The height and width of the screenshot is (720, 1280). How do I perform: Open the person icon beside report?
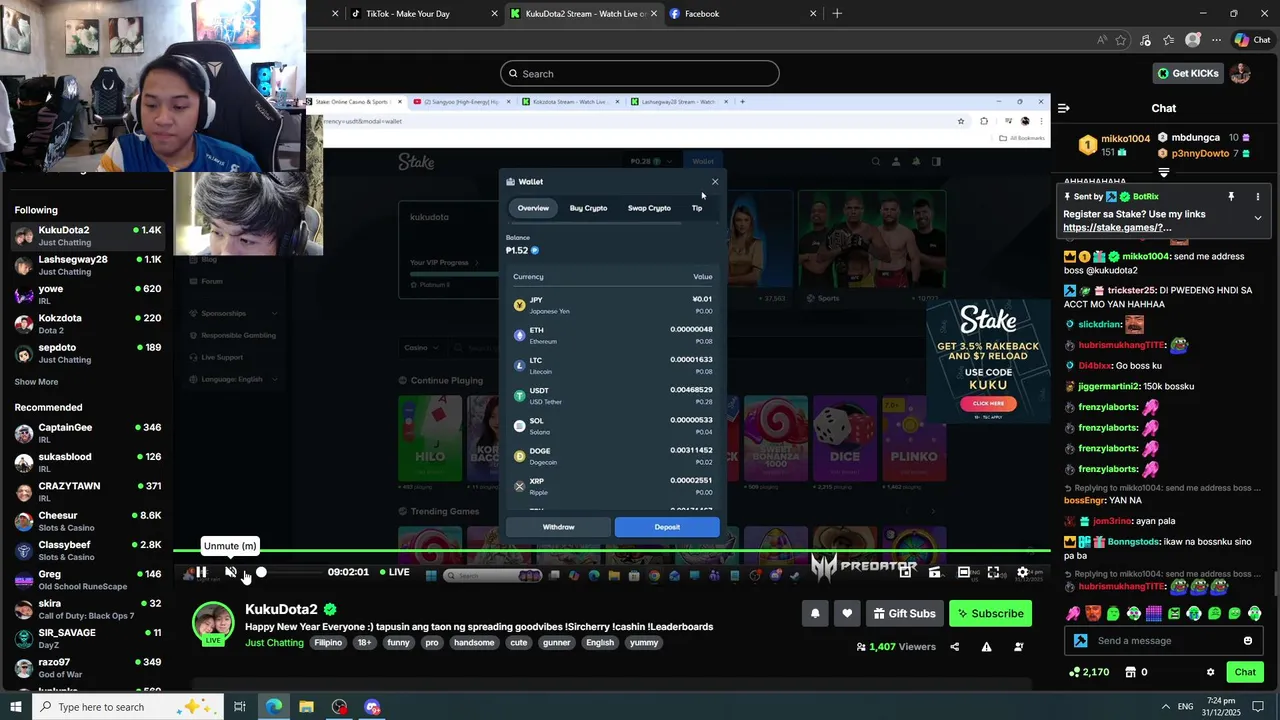[1018, 647]
